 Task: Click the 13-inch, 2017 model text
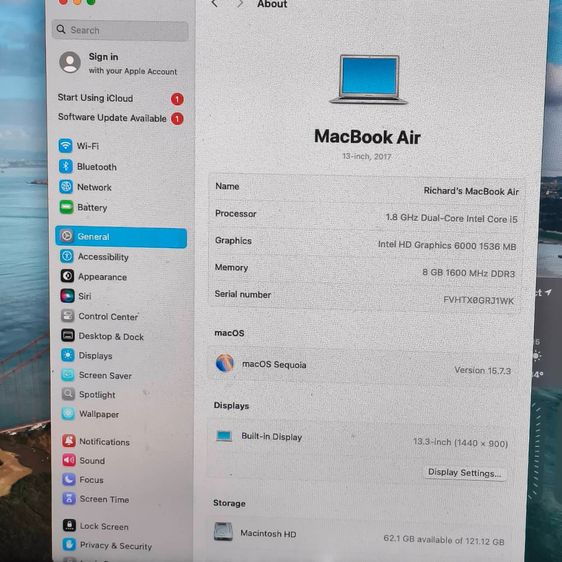[367, 156]
